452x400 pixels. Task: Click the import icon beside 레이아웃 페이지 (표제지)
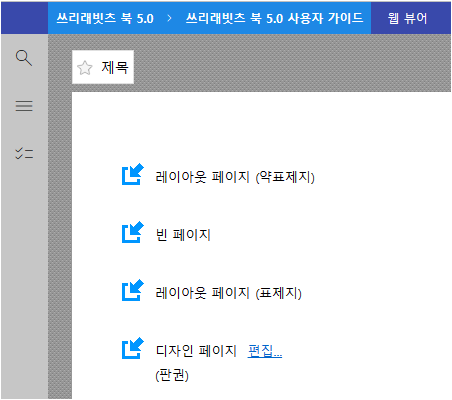pos(133,290)
